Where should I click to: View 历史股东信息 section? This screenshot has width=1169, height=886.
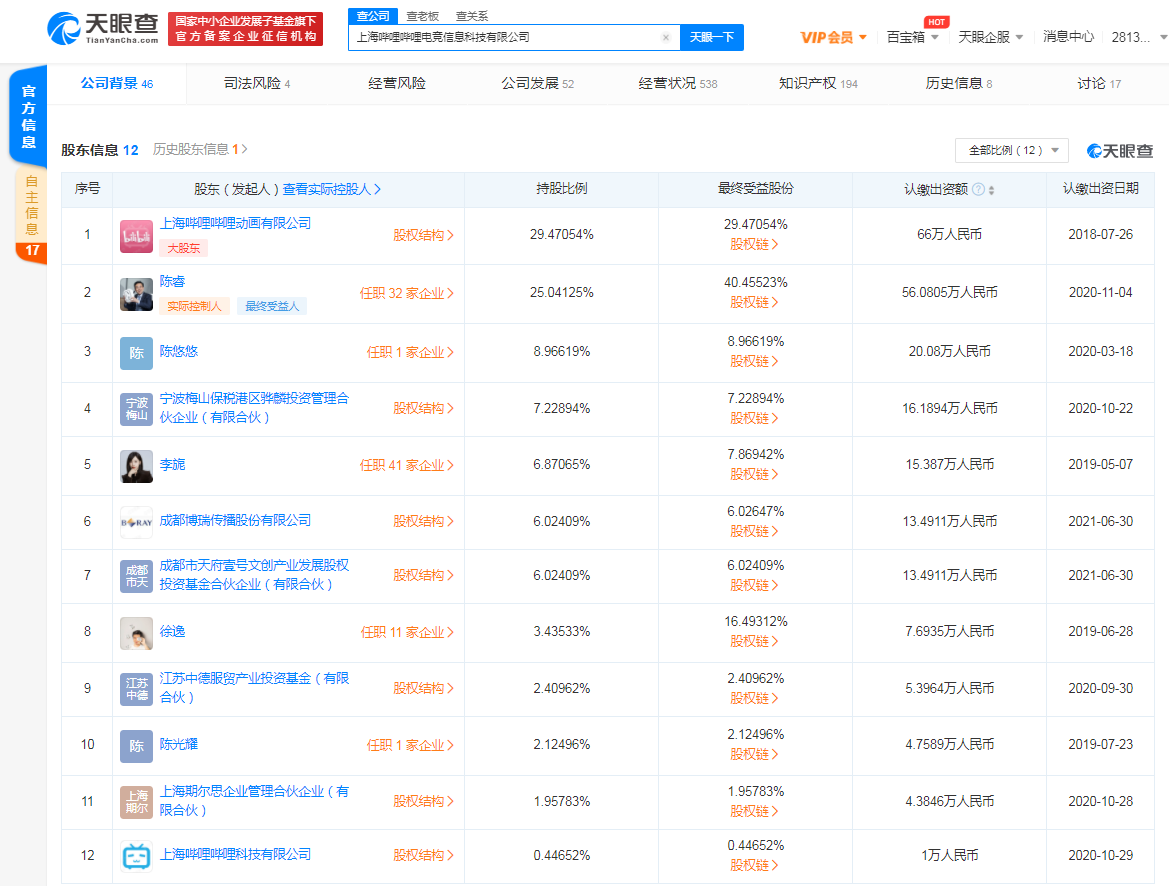[x=199, y=149]
